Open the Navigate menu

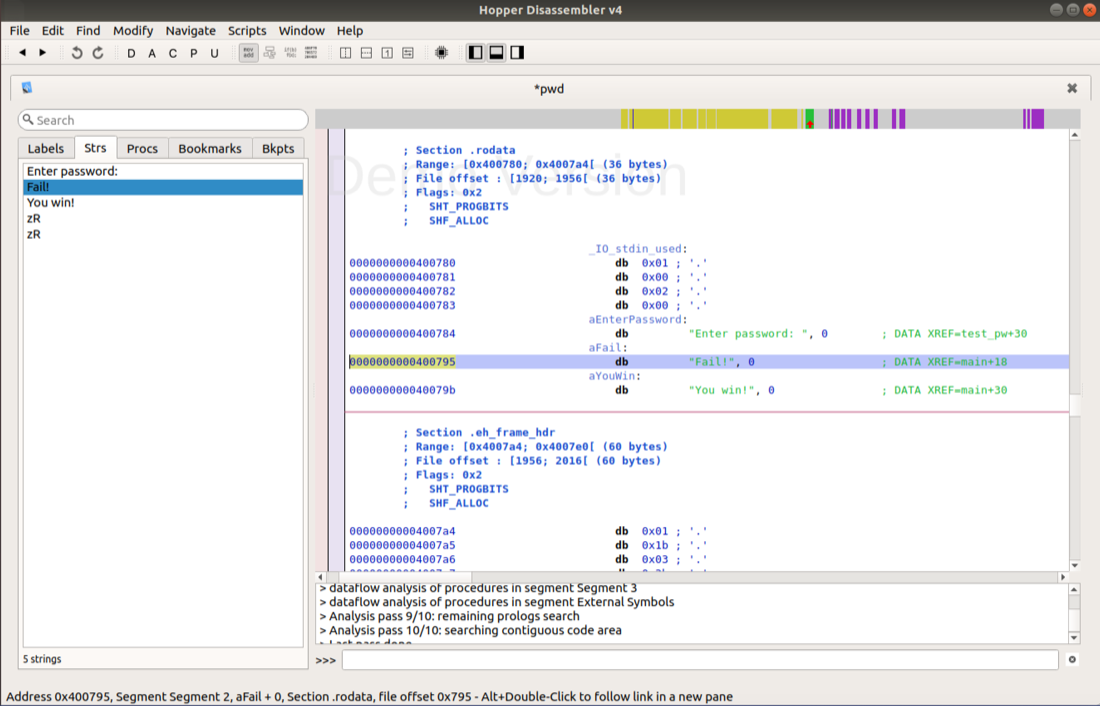tap(190, 31)
